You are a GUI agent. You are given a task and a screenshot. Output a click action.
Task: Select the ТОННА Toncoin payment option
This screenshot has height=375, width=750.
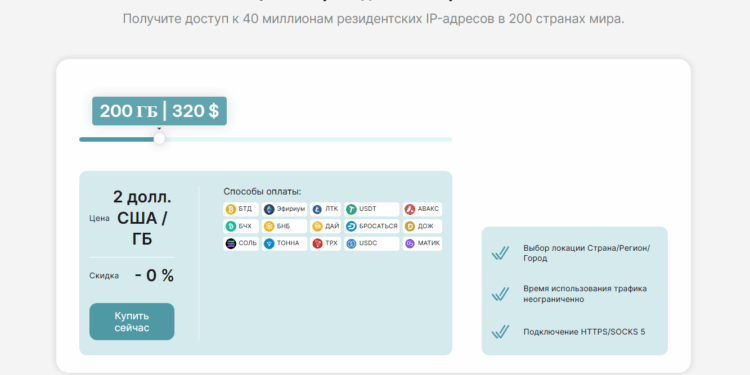click(284, 243)
